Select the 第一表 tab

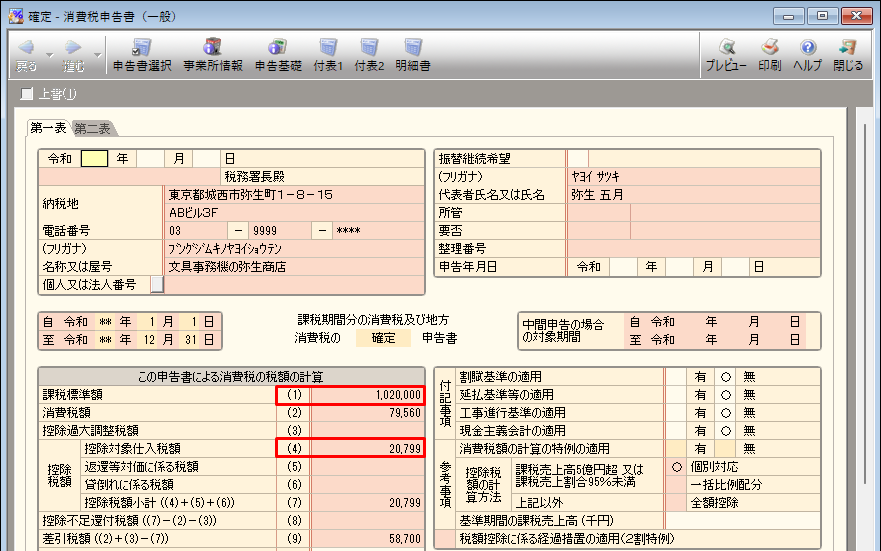pos(48,128)
